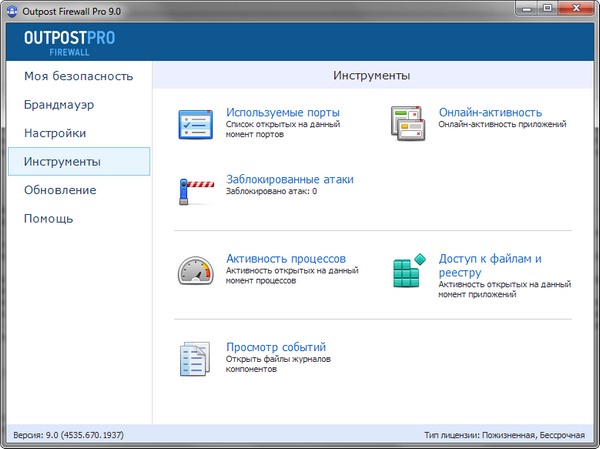Viewport: 600px width, 449px height.
Task: Click the Онлайн-активность windows icon
Action: [x=408, y=123]
